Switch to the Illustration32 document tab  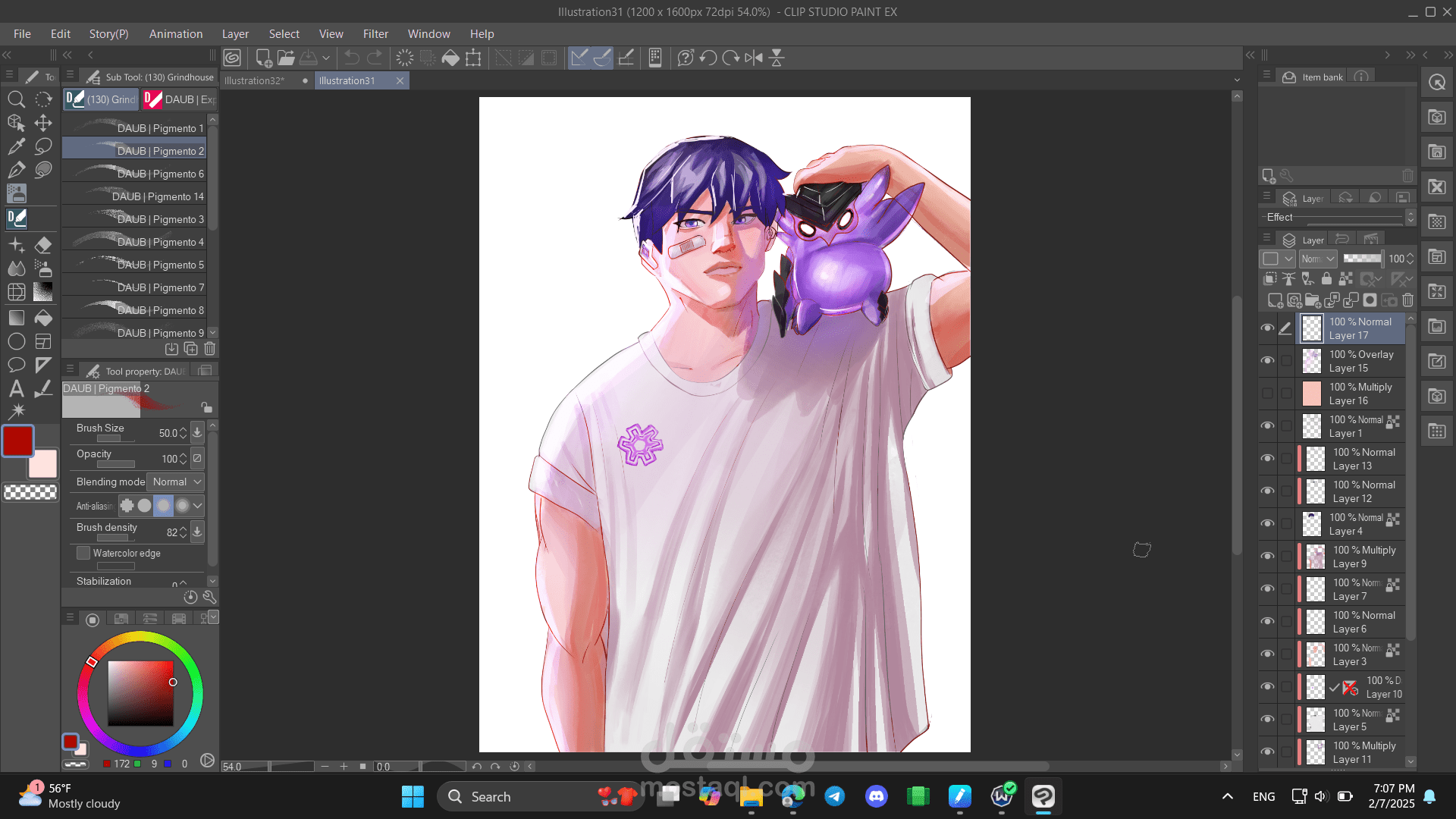tap(255, 80)
